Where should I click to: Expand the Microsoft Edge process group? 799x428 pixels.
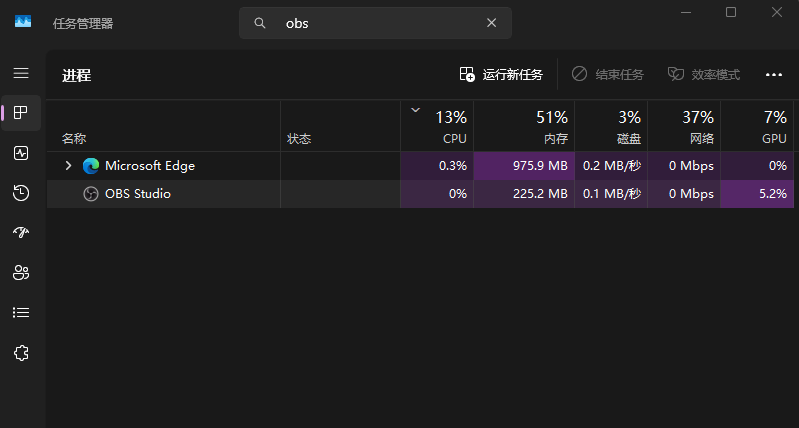click(x=68, y=166)
